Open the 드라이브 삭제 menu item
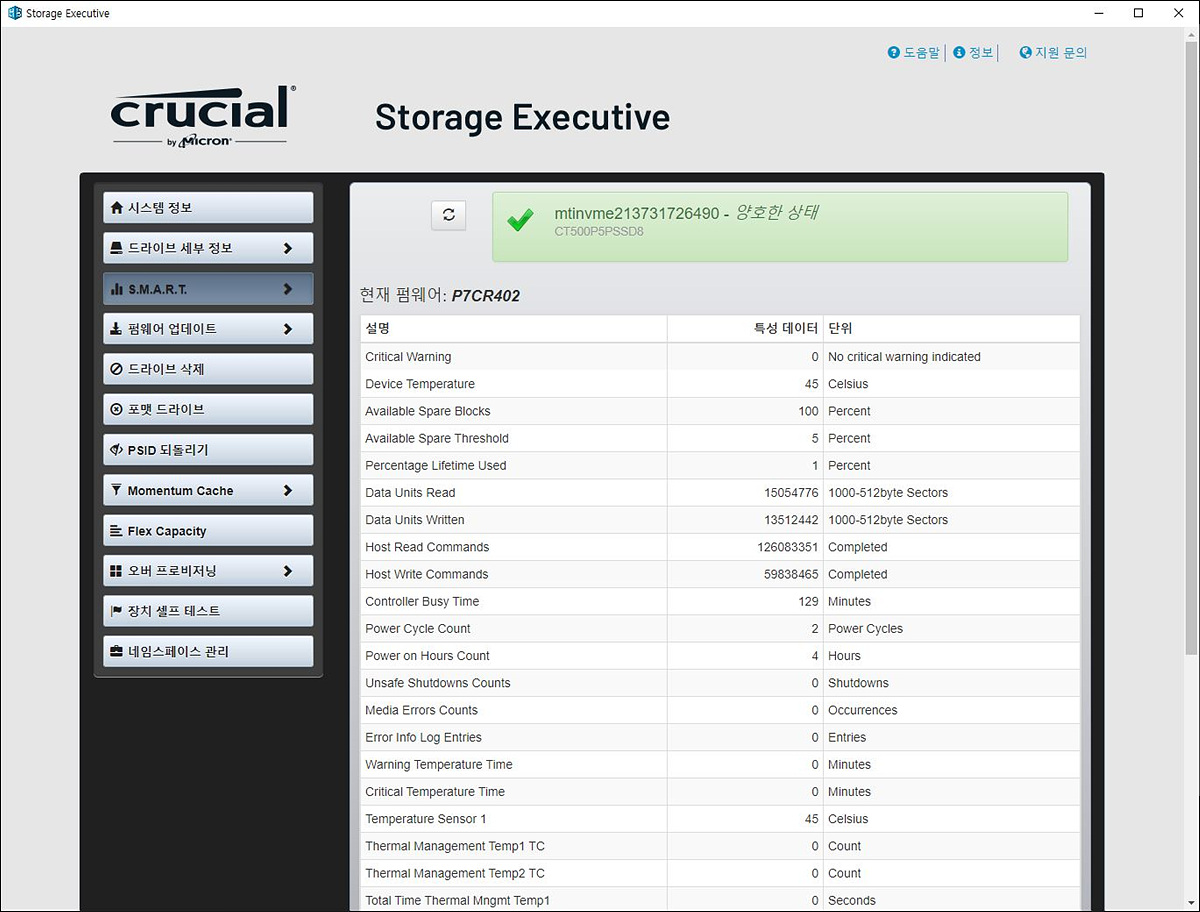The image size is (1200, 912). click(x=208, y=369)
